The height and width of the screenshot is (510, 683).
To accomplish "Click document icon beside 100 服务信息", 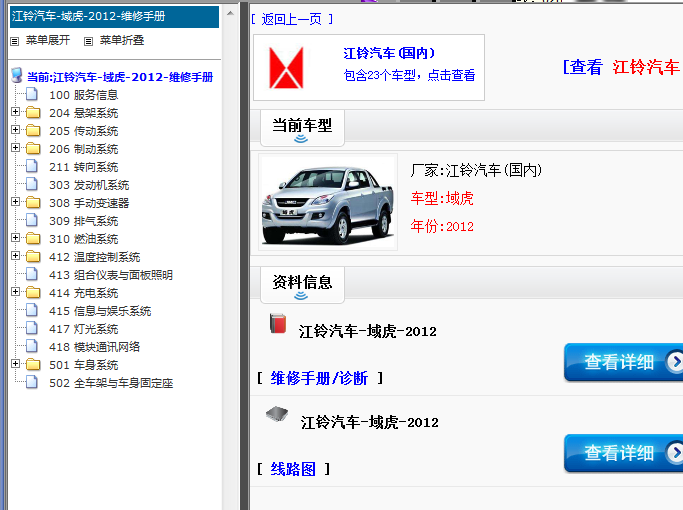I will [32, 95].
